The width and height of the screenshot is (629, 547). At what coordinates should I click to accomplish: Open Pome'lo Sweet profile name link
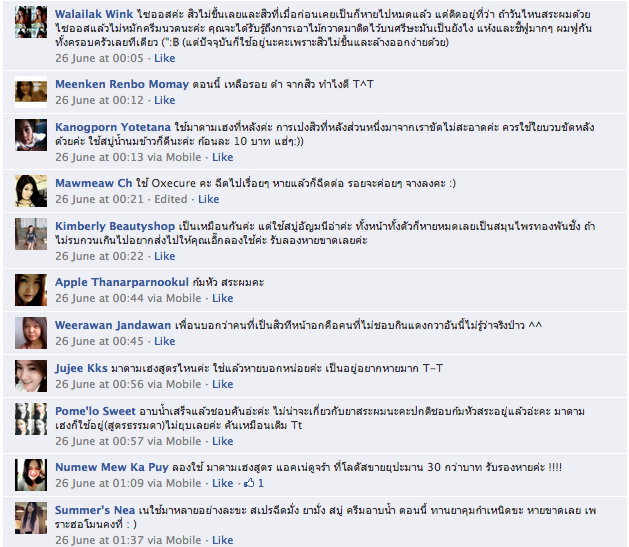click(95, 411)
